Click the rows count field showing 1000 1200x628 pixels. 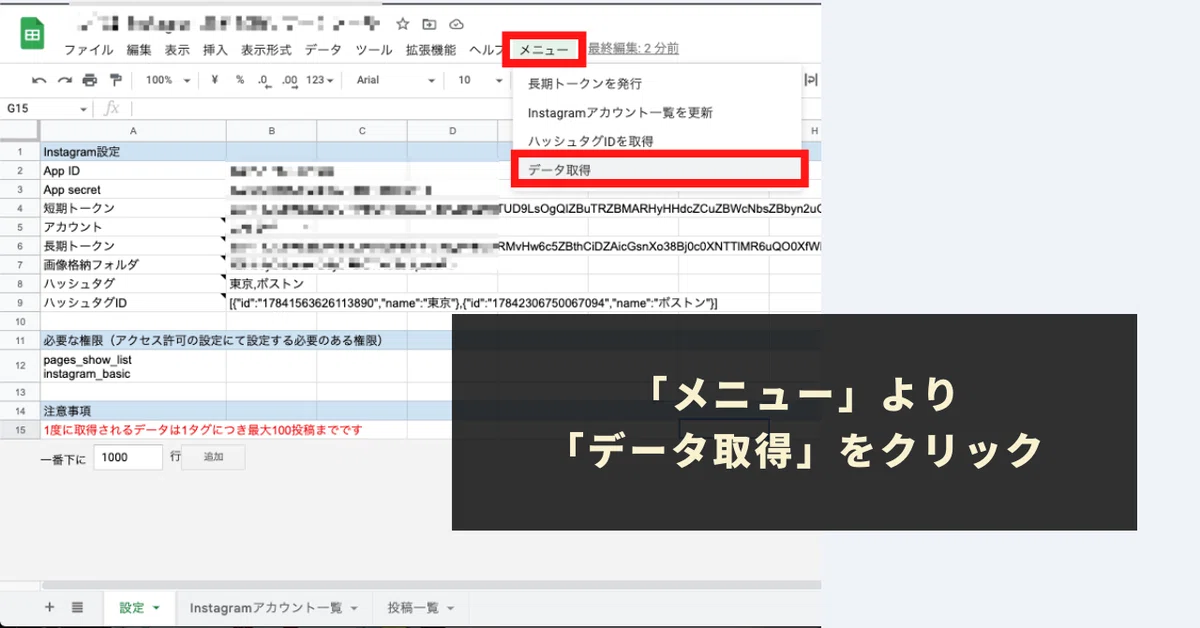(x=130, y=457)
